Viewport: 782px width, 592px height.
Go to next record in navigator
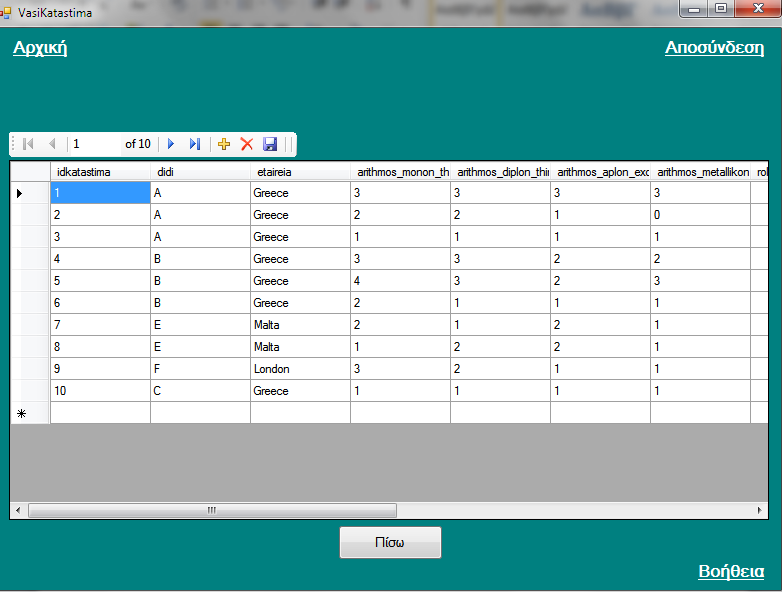(171, 144)
